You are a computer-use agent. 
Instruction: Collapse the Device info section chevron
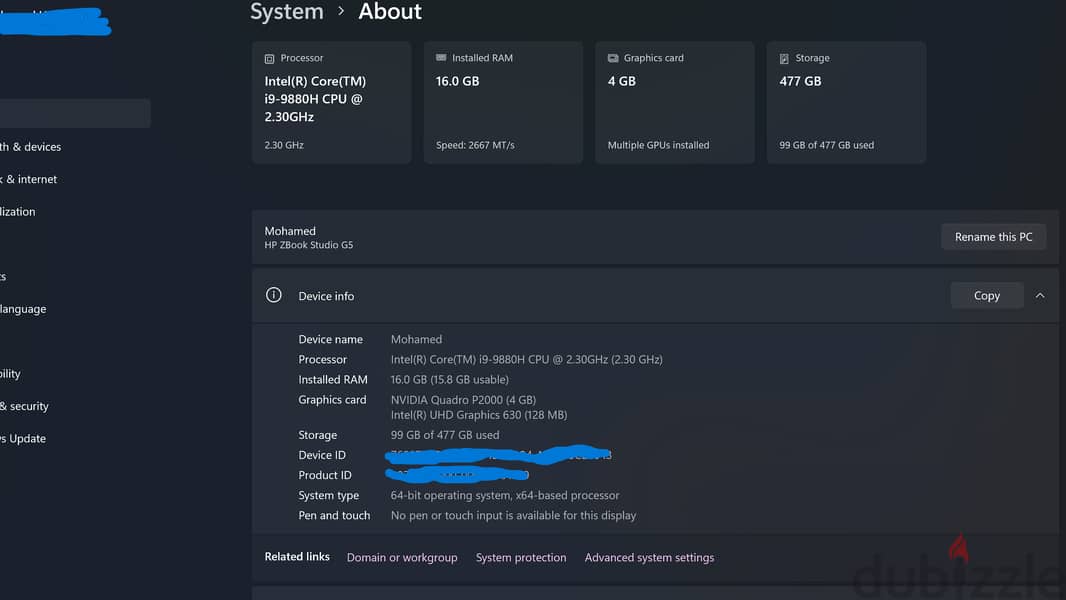(x=1039, y=296)
